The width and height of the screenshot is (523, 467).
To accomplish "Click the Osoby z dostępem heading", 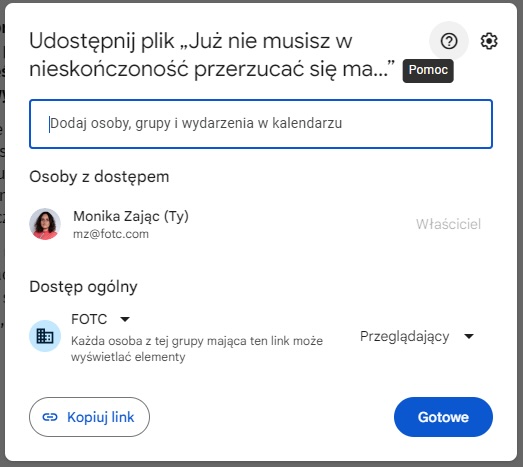I will click(99, 177).
